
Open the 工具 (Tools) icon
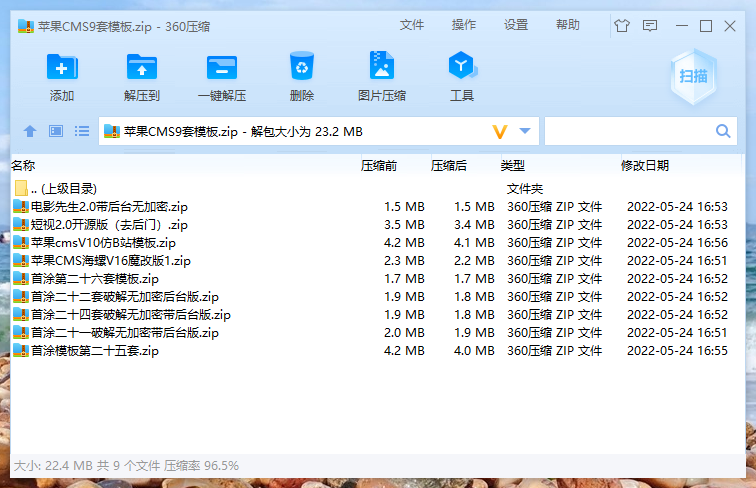462,66
